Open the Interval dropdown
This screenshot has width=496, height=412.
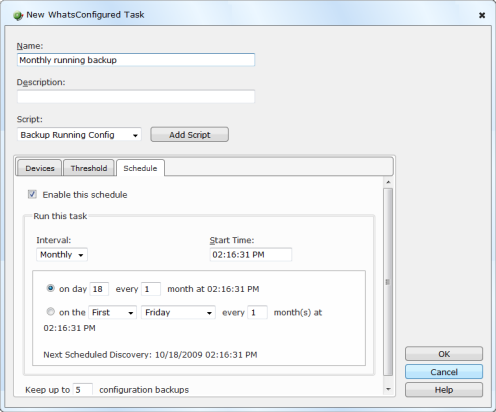click(62, 255)
